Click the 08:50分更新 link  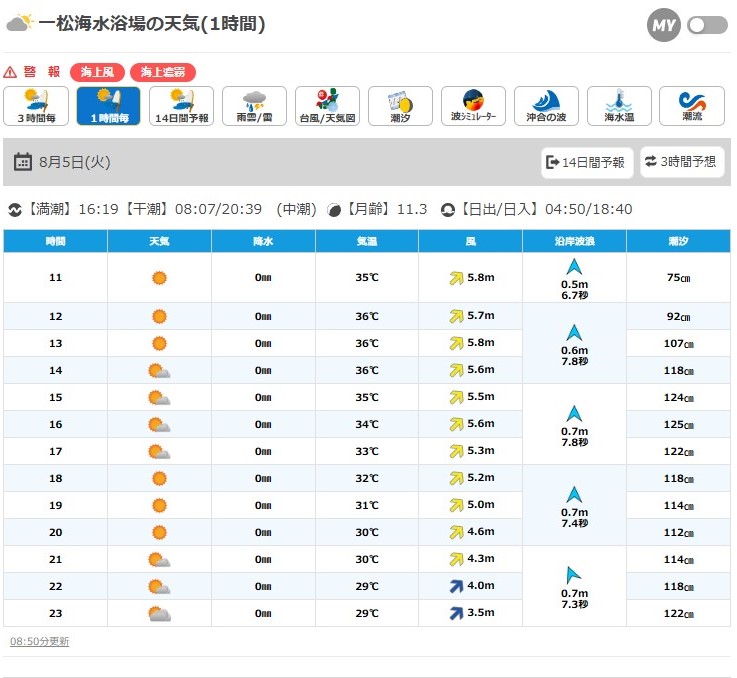click(x=39, y=641)
